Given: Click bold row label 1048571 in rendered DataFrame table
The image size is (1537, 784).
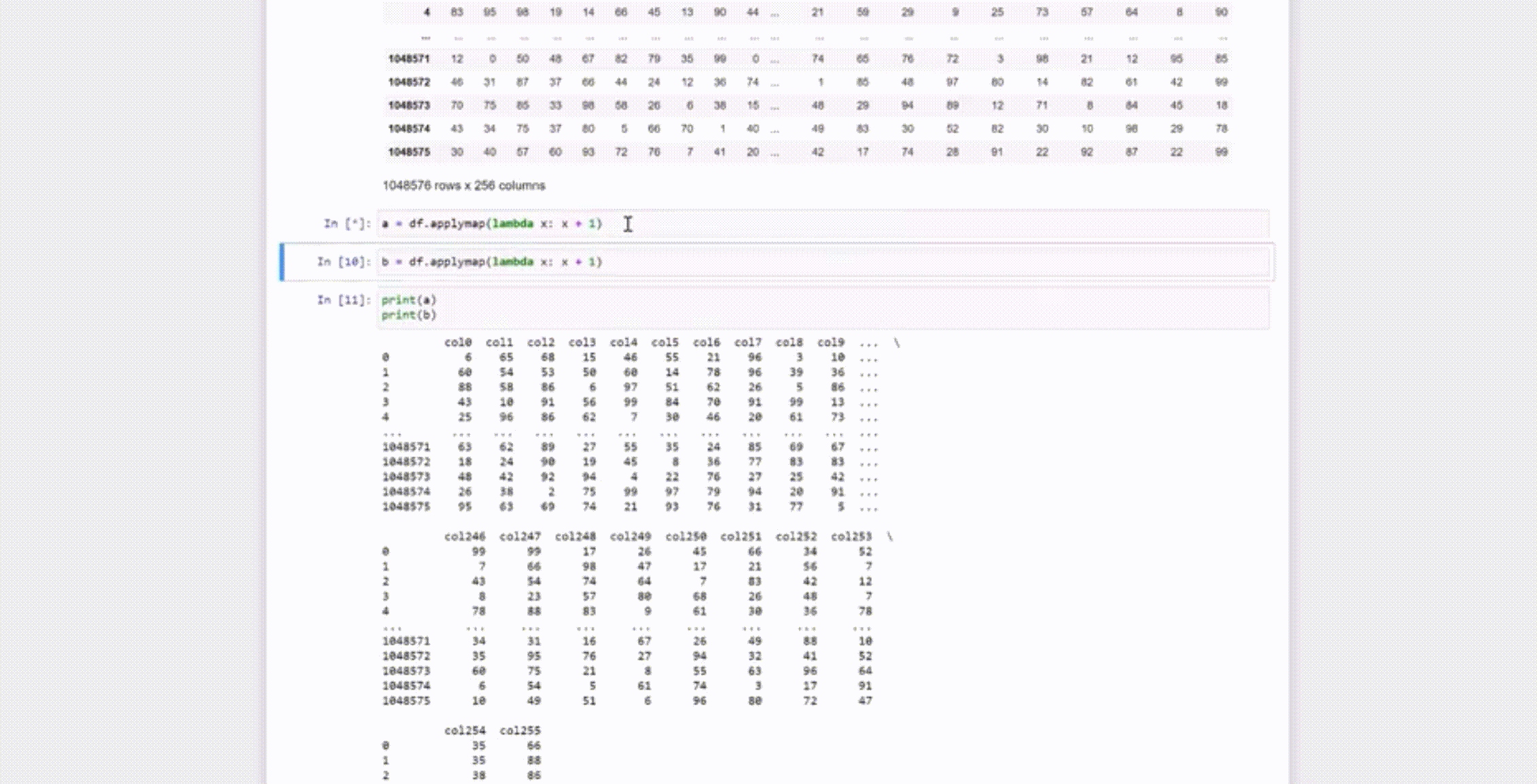Looking at the screenshot, I should (409, 59).
